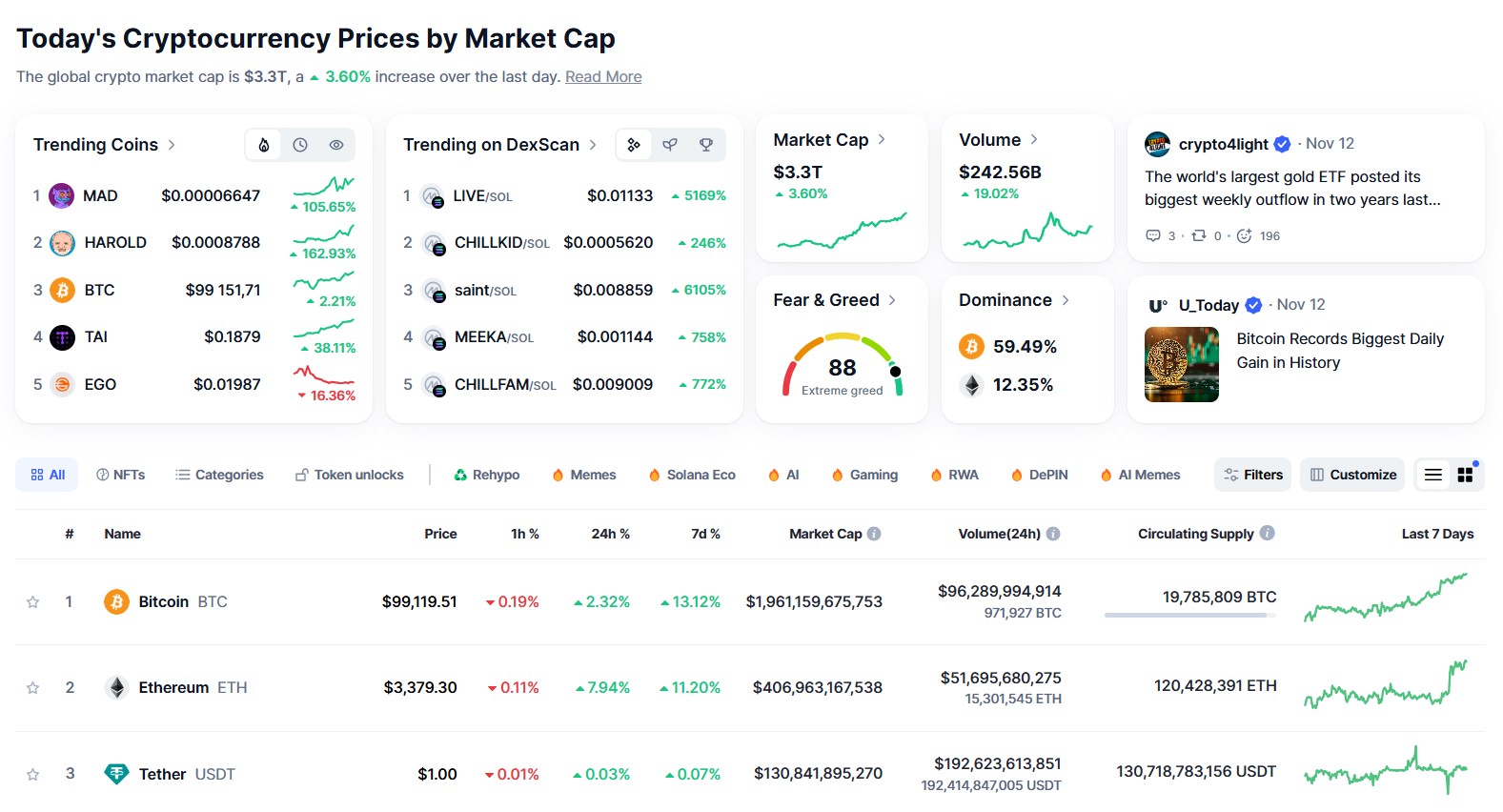Click the Circulating Supply info icon
Image resolution: width=1503 pixels, height=812 pixels.
pos(1268,534)
